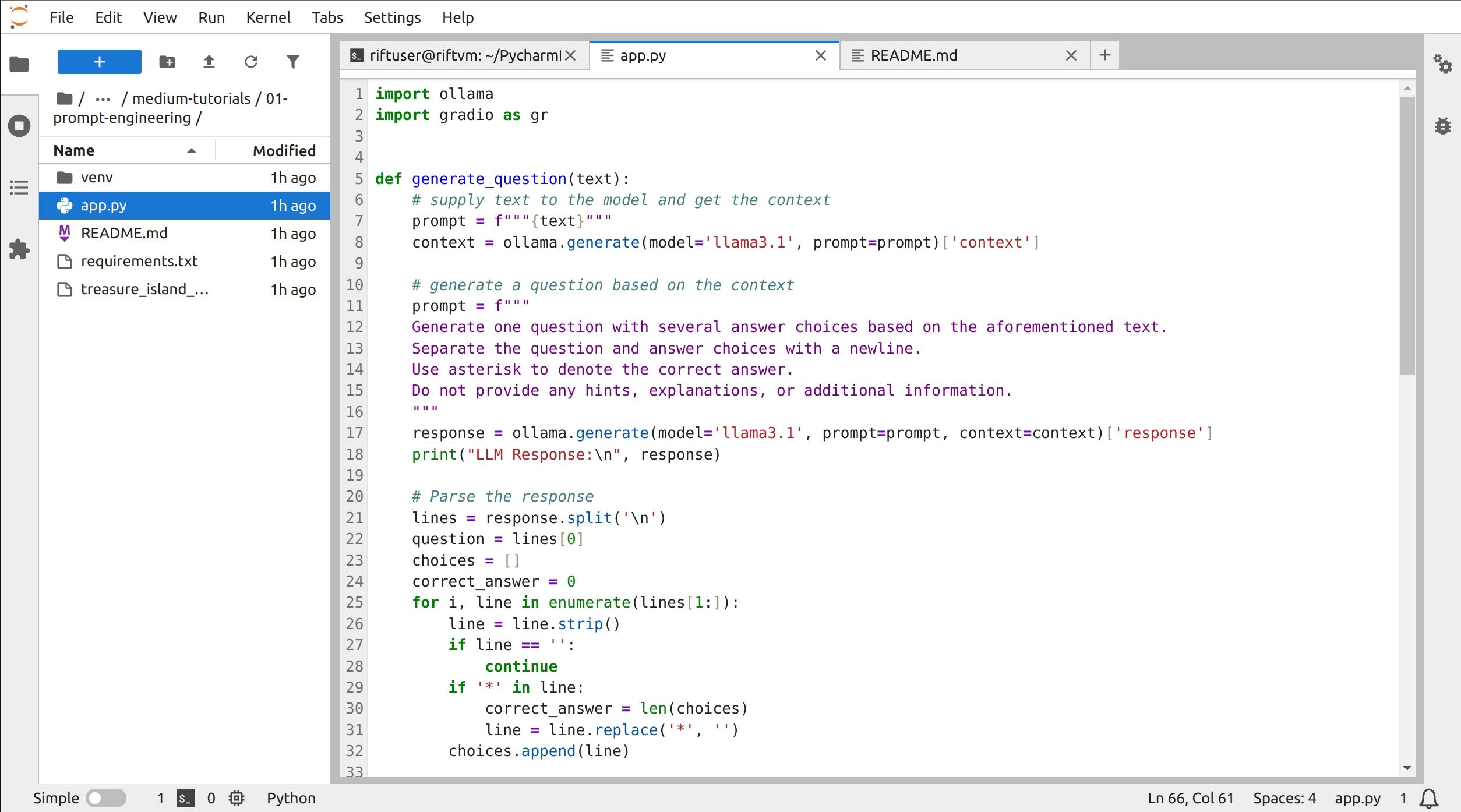Click the blue New Launcher button
Screen dimensions: 1461x812
pos(100,62)
